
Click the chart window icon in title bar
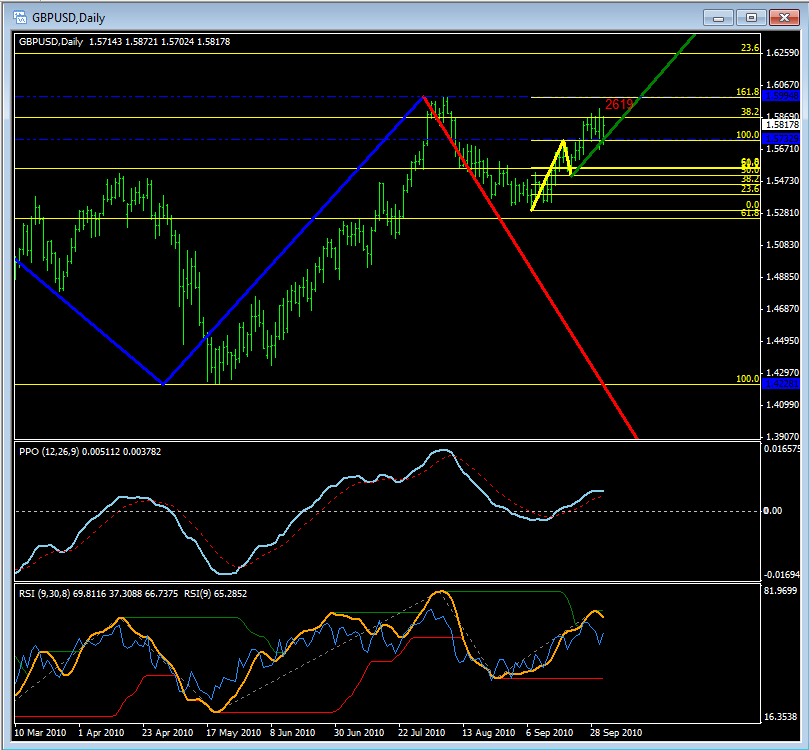click(19, 17)
